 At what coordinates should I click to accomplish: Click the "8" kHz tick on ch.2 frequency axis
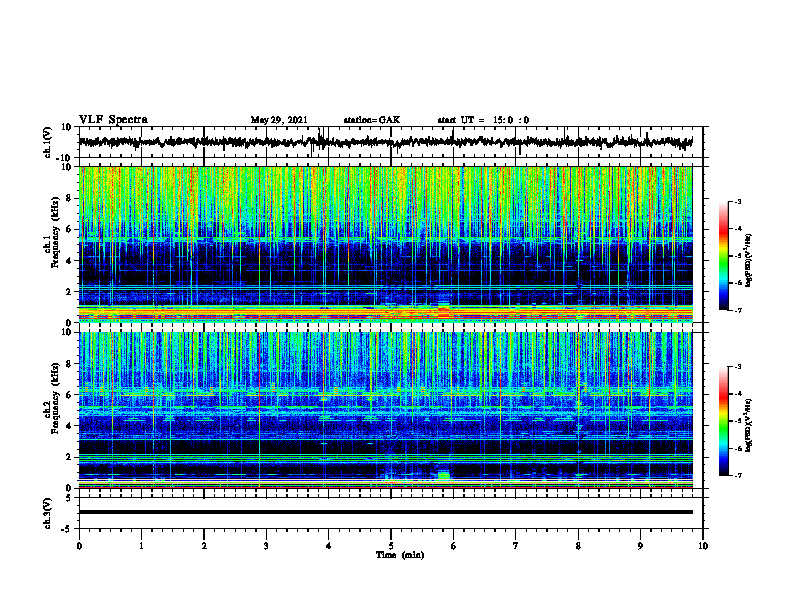(x=69, y=364)
